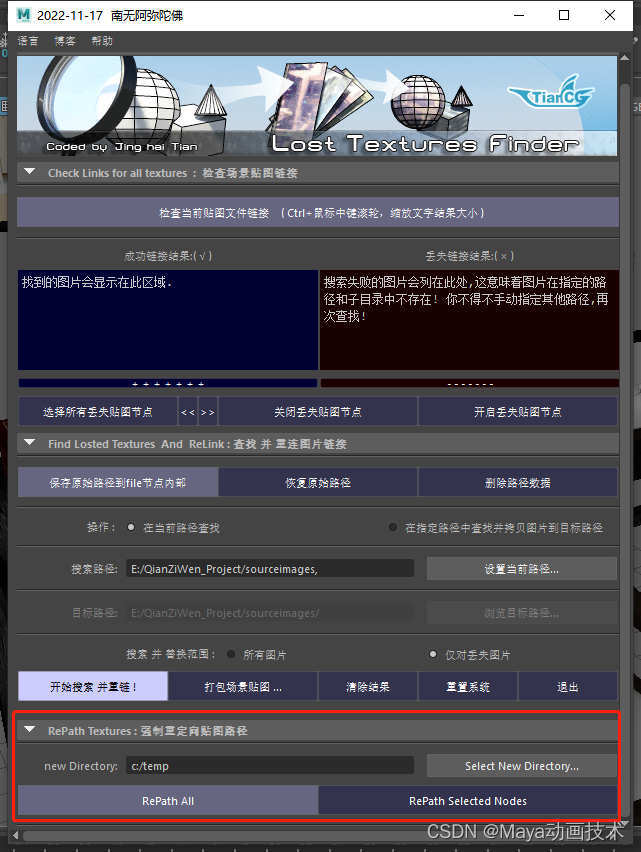Click the >> next node button
641x852 pixels.
208,412
